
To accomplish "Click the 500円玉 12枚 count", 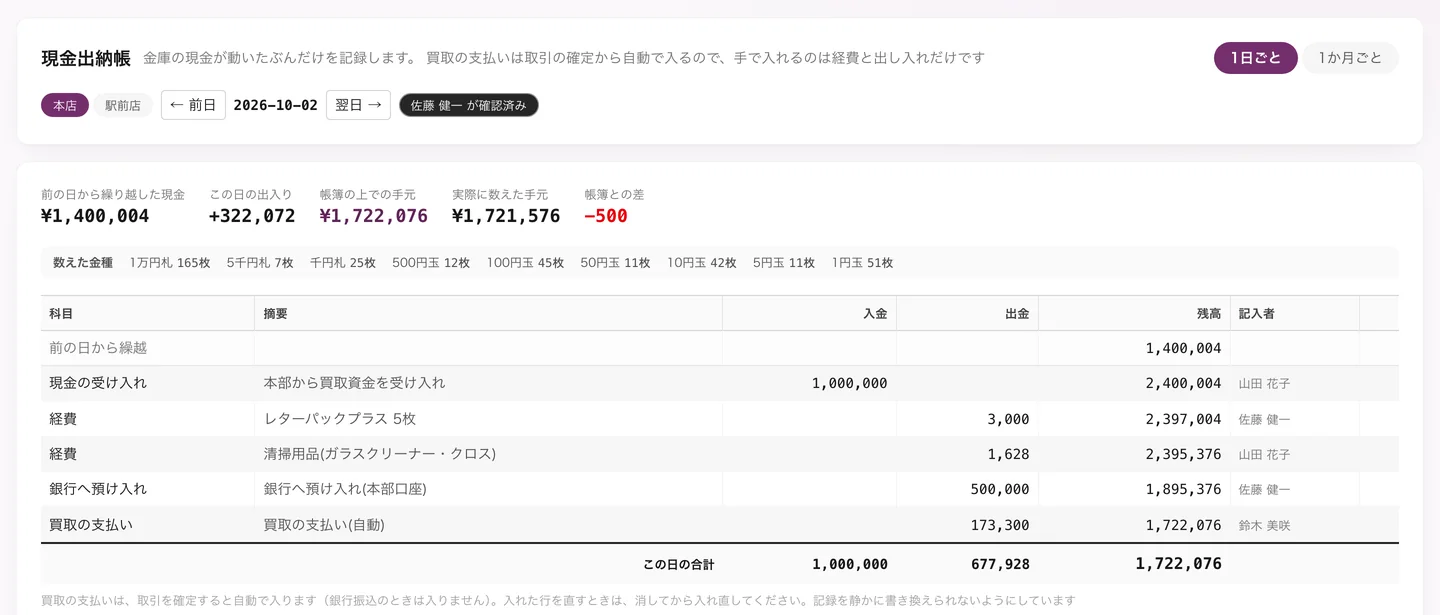I will [x=431, y=263].
